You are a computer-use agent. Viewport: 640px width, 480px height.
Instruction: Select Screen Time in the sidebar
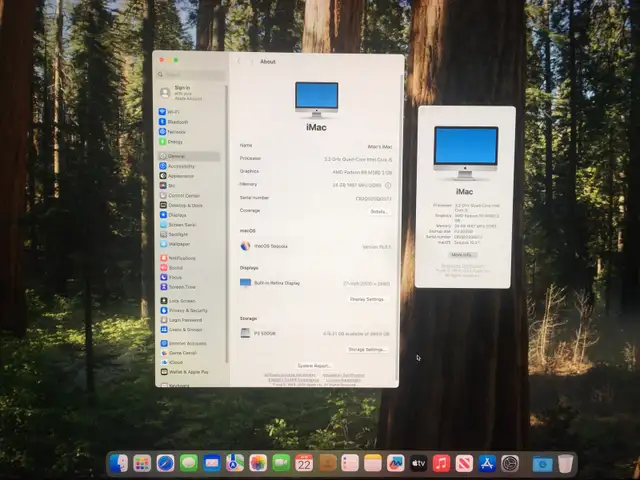point(178,287)
